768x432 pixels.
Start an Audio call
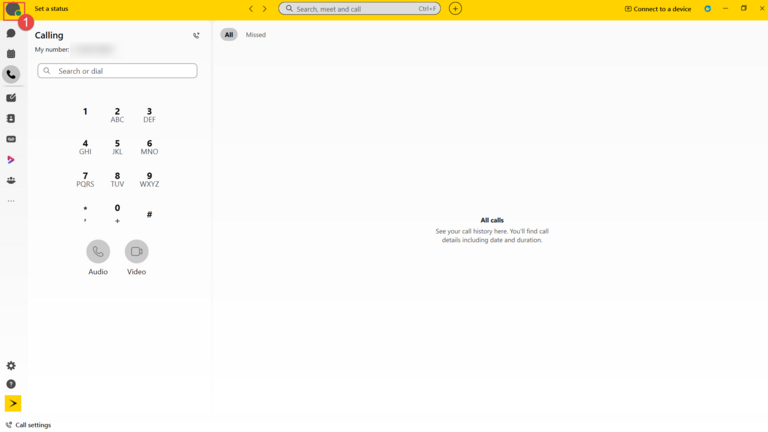coord(98,252)
